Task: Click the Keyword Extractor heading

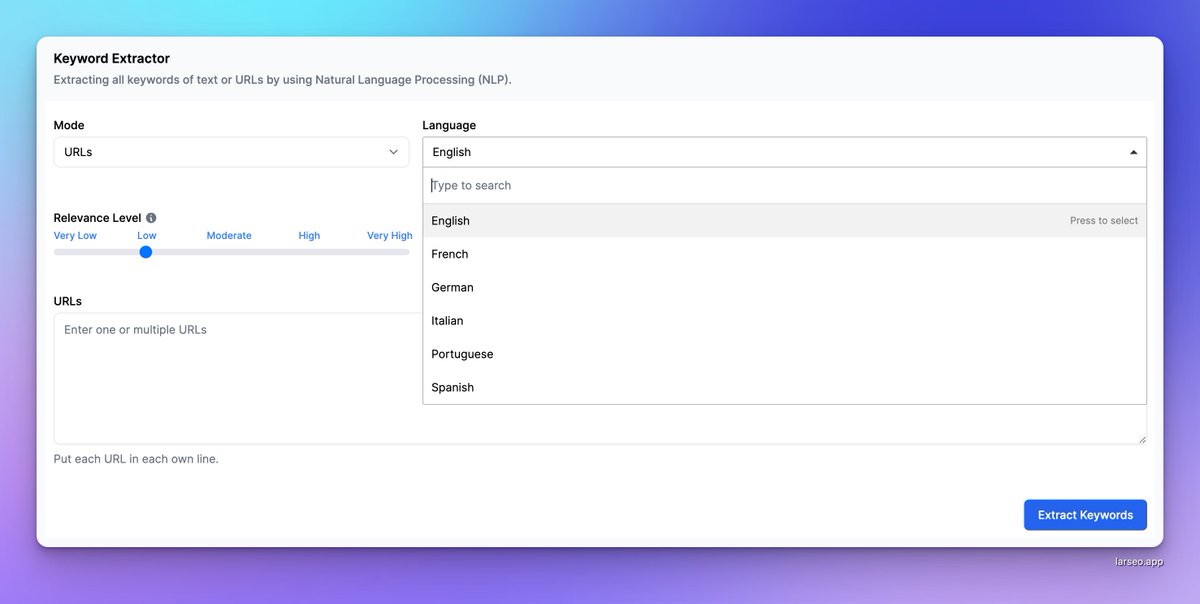Action: pyautogui.click(x=112, y=59)
